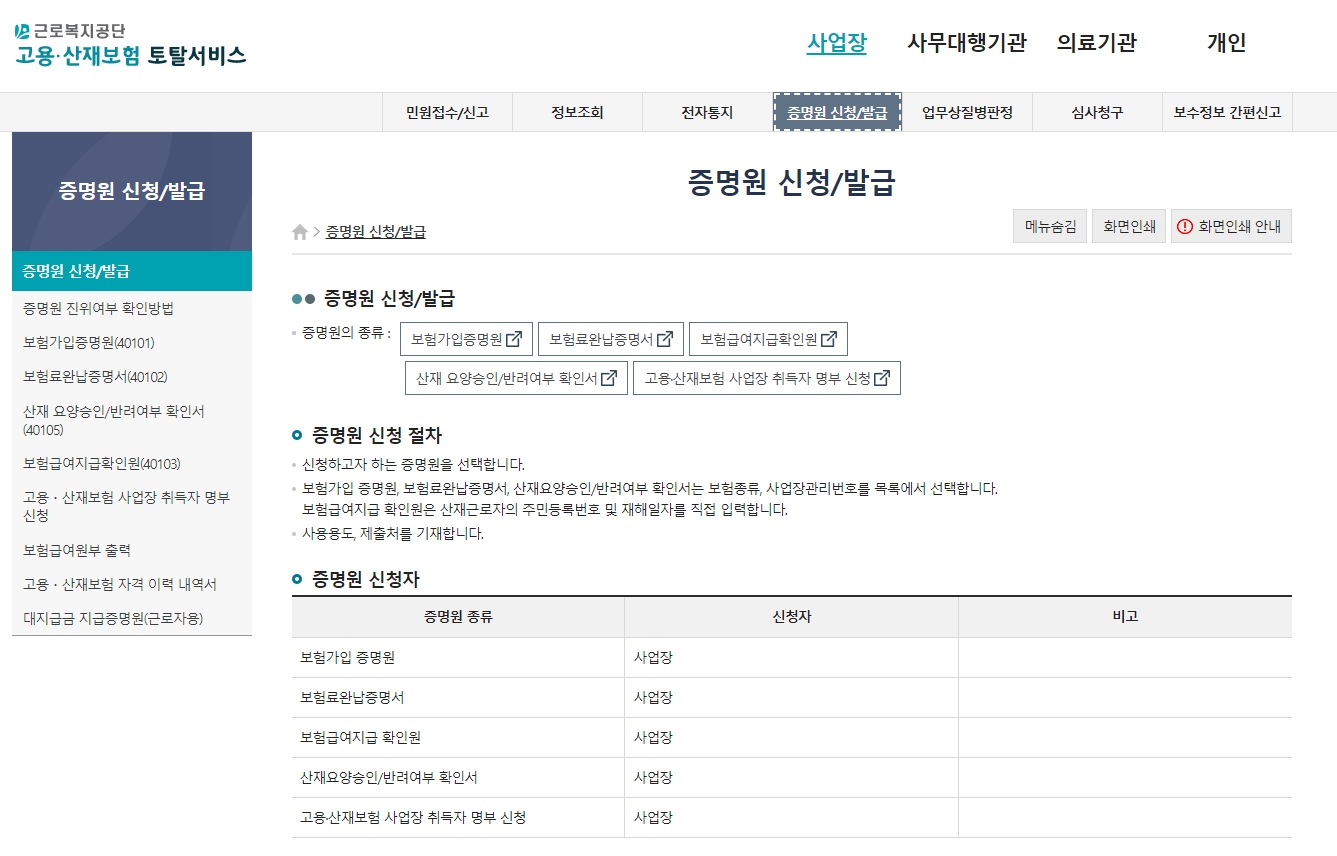1337x856 pixels.
Task: Click the home icon in the breadcrumb
Action: tap(298, 231)
